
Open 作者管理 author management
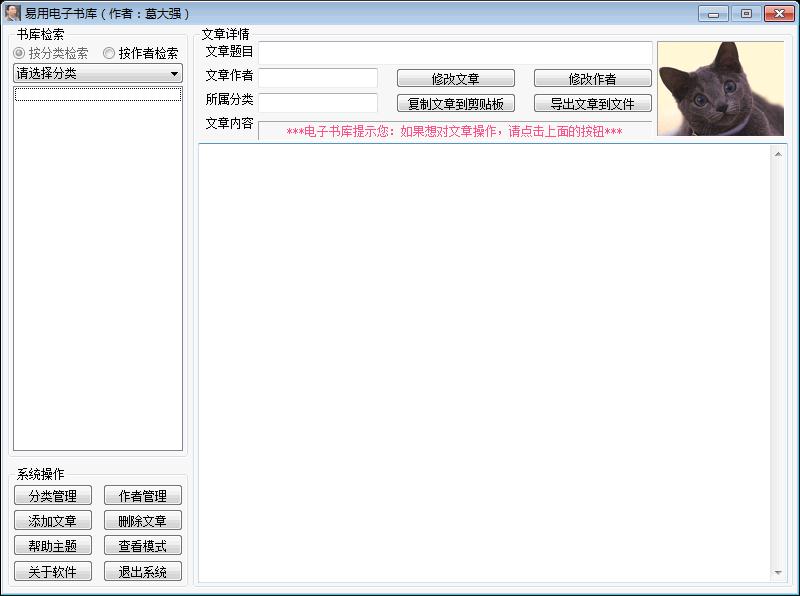[x=143, y=495]
